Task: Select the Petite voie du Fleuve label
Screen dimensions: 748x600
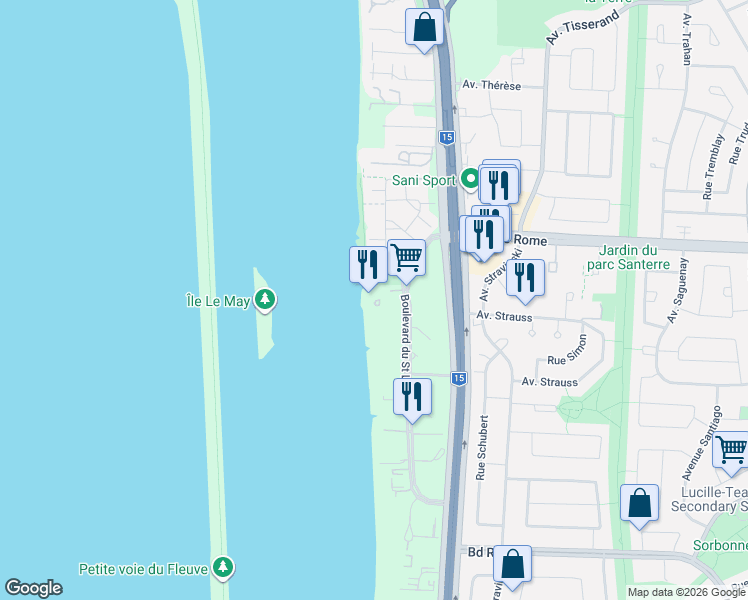Action: click(x=144, y=569)
